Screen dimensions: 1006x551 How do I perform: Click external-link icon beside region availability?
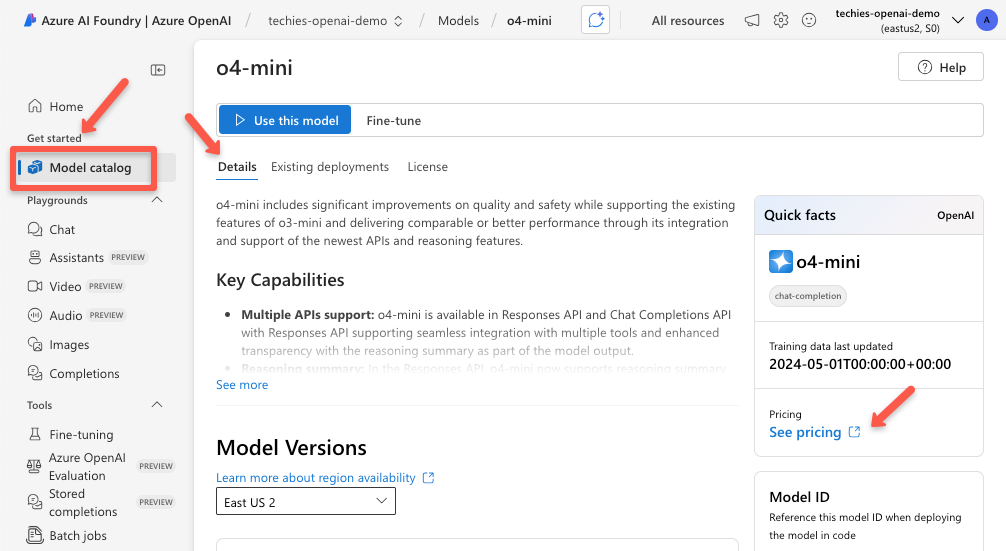pos(429,477)
